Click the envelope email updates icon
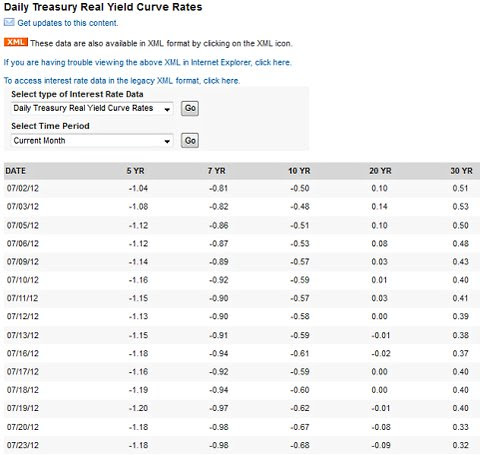Viewport: 480px width, 455px height. 9,22
